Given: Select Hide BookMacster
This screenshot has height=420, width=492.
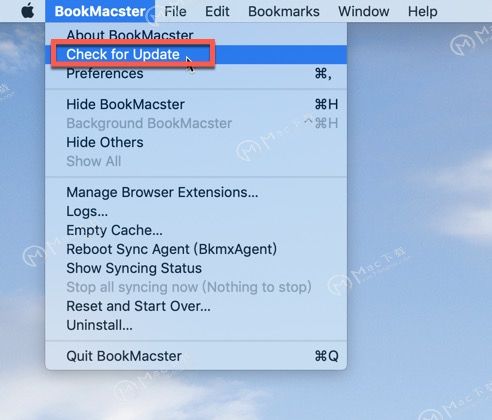Looking at the screenshot, I should click(x=196, y=104).
